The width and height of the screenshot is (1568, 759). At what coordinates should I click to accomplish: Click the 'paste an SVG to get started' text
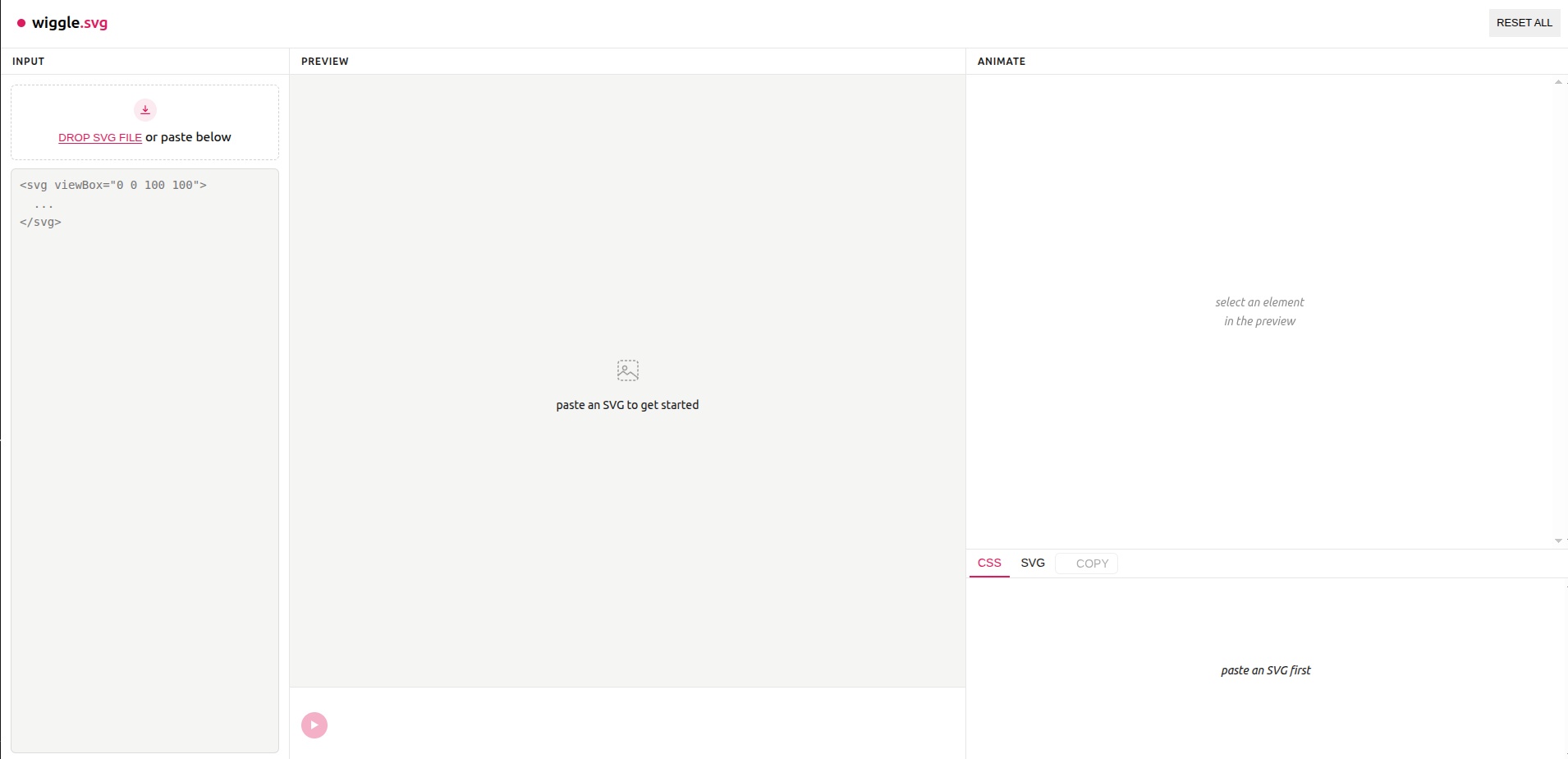coord(627,405)
